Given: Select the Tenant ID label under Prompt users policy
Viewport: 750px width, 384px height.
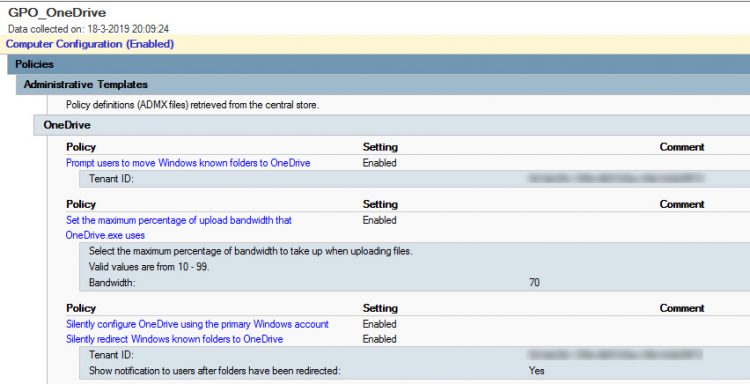Looking at the screenshot, I should pos(111,178).
